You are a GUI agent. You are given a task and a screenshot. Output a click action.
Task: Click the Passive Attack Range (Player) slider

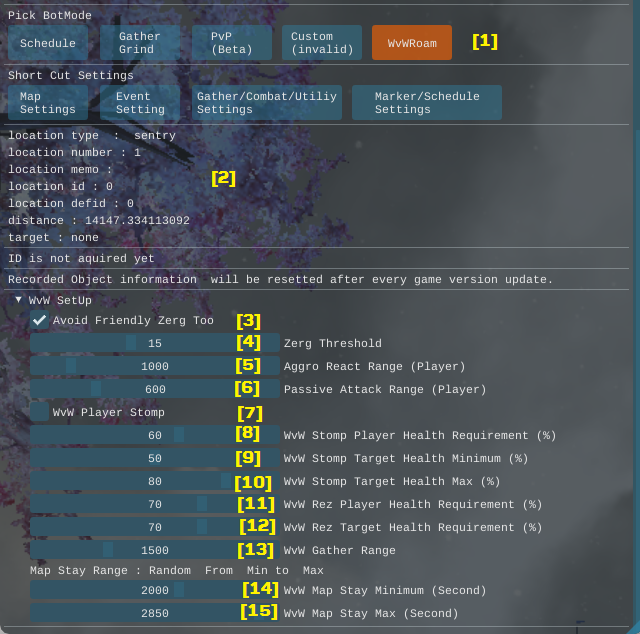point(154,389)
